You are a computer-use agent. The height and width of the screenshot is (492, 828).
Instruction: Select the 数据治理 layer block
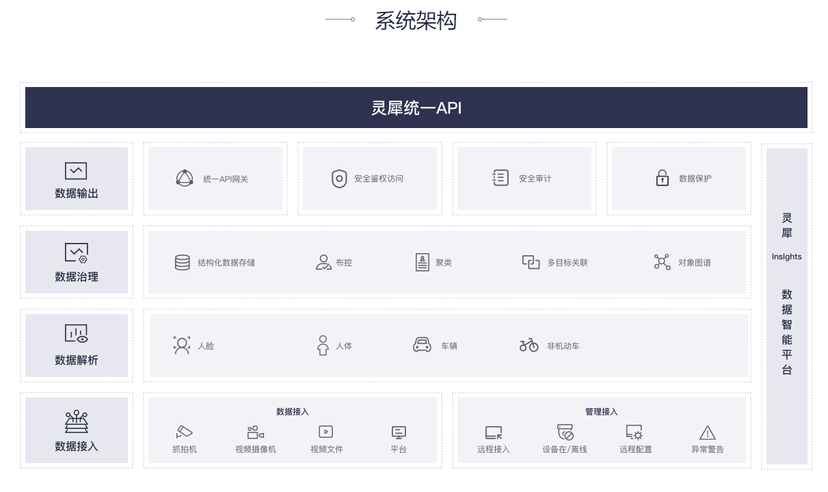(x=77, y=262)
